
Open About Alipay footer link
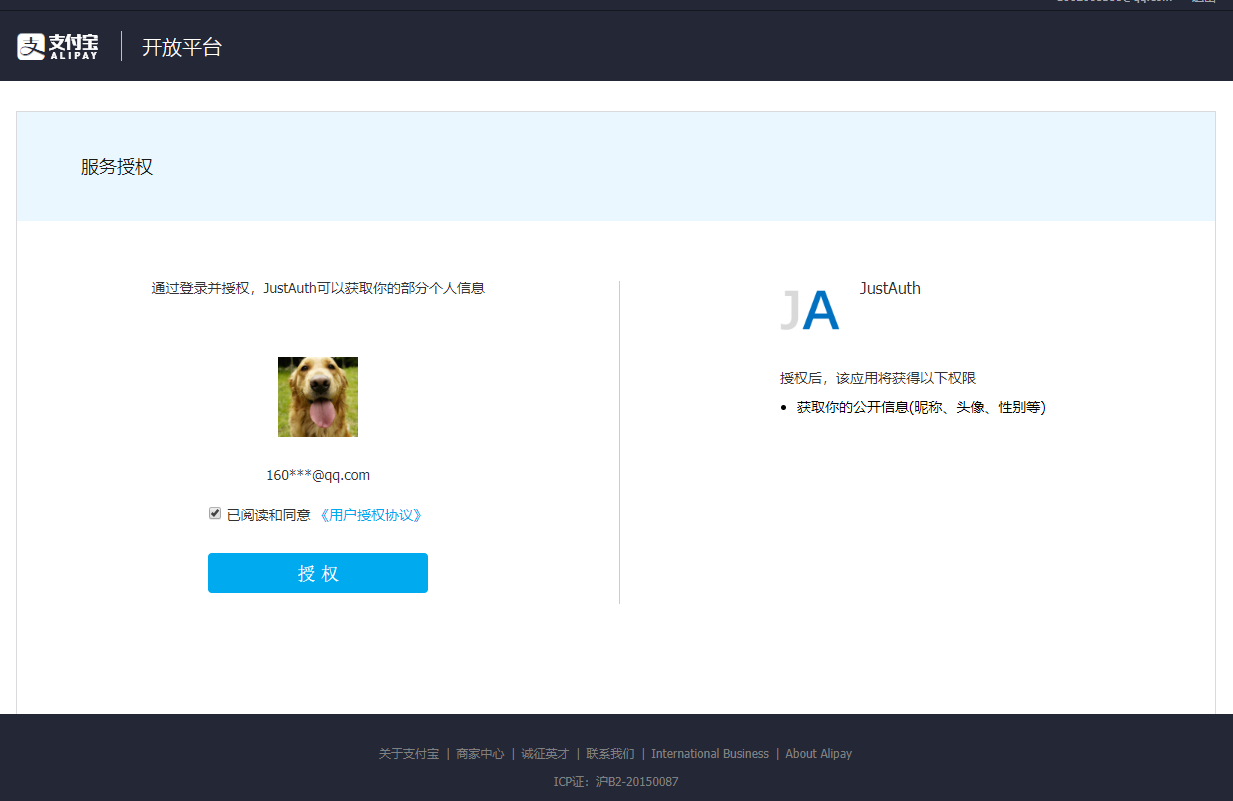(819, 754)
